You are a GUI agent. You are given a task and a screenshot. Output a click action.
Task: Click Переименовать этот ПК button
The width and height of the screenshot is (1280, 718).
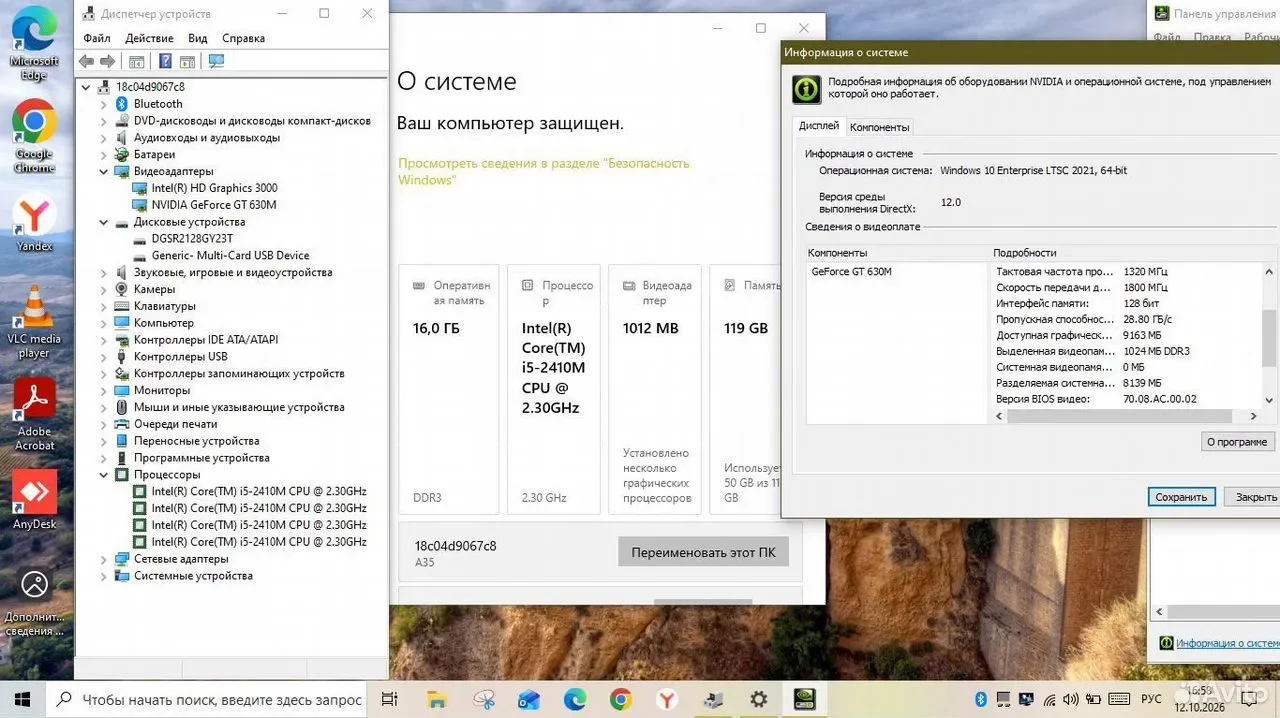pos(703,552)
